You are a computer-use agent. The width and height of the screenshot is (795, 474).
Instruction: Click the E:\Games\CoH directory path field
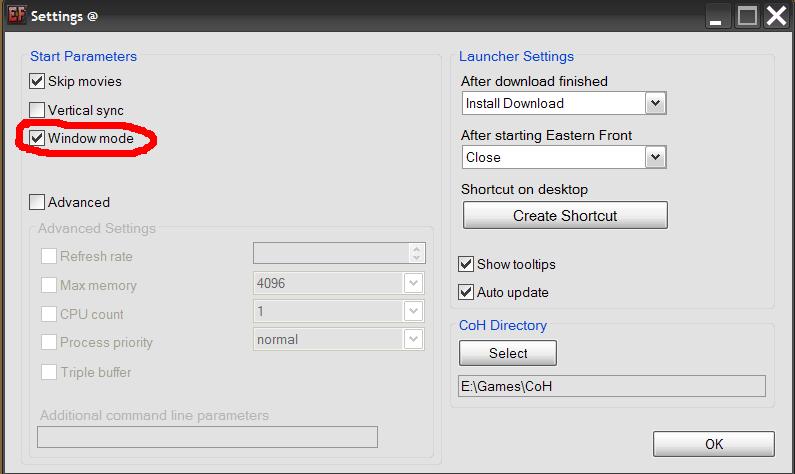(612, 386)
